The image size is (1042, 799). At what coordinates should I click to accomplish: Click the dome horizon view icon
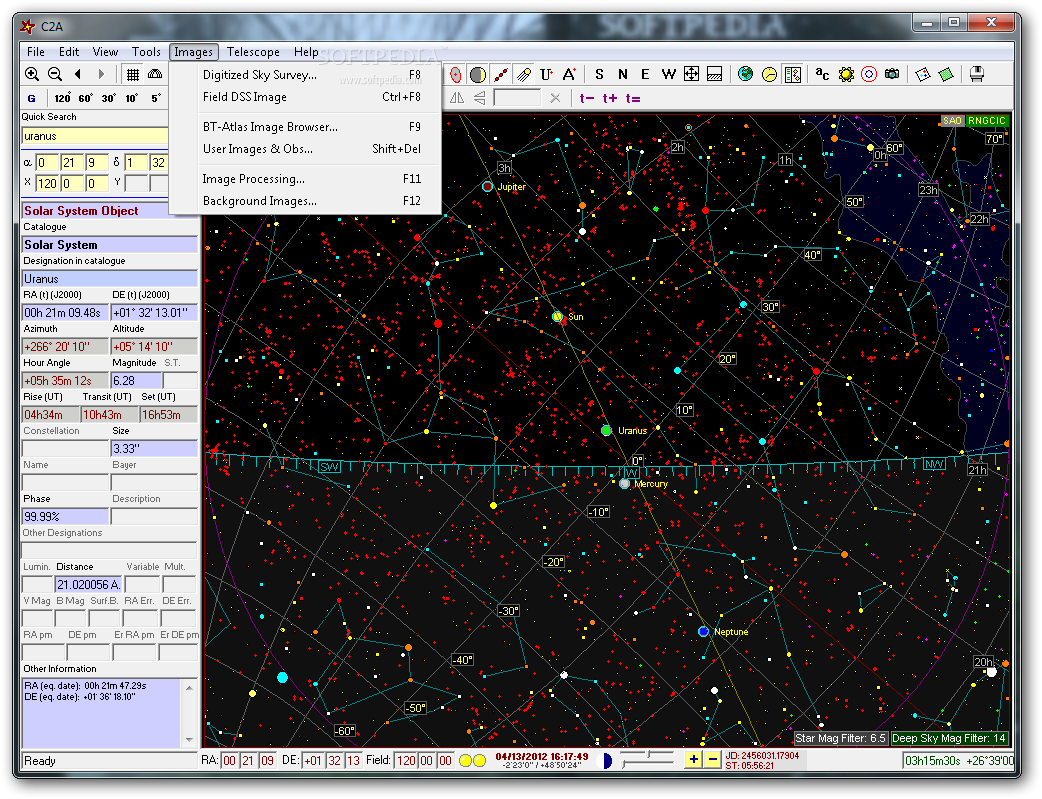(x=155, y=74)
